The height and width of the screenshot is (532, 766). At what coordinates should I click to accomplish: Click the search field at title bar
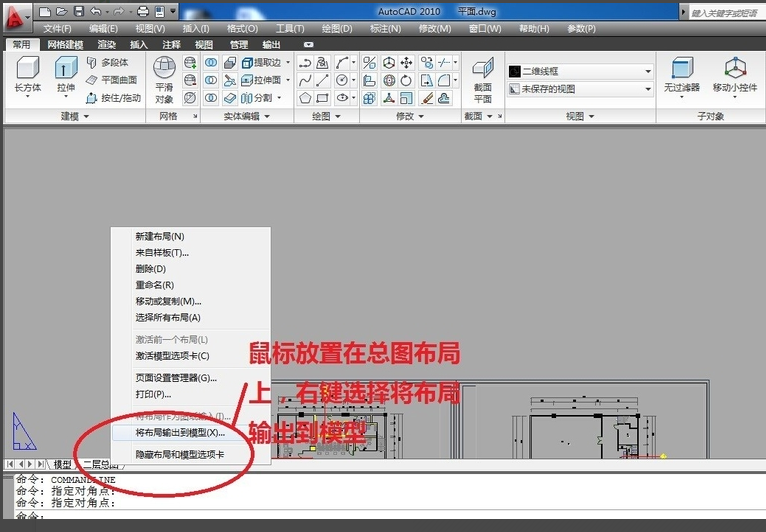726,13
